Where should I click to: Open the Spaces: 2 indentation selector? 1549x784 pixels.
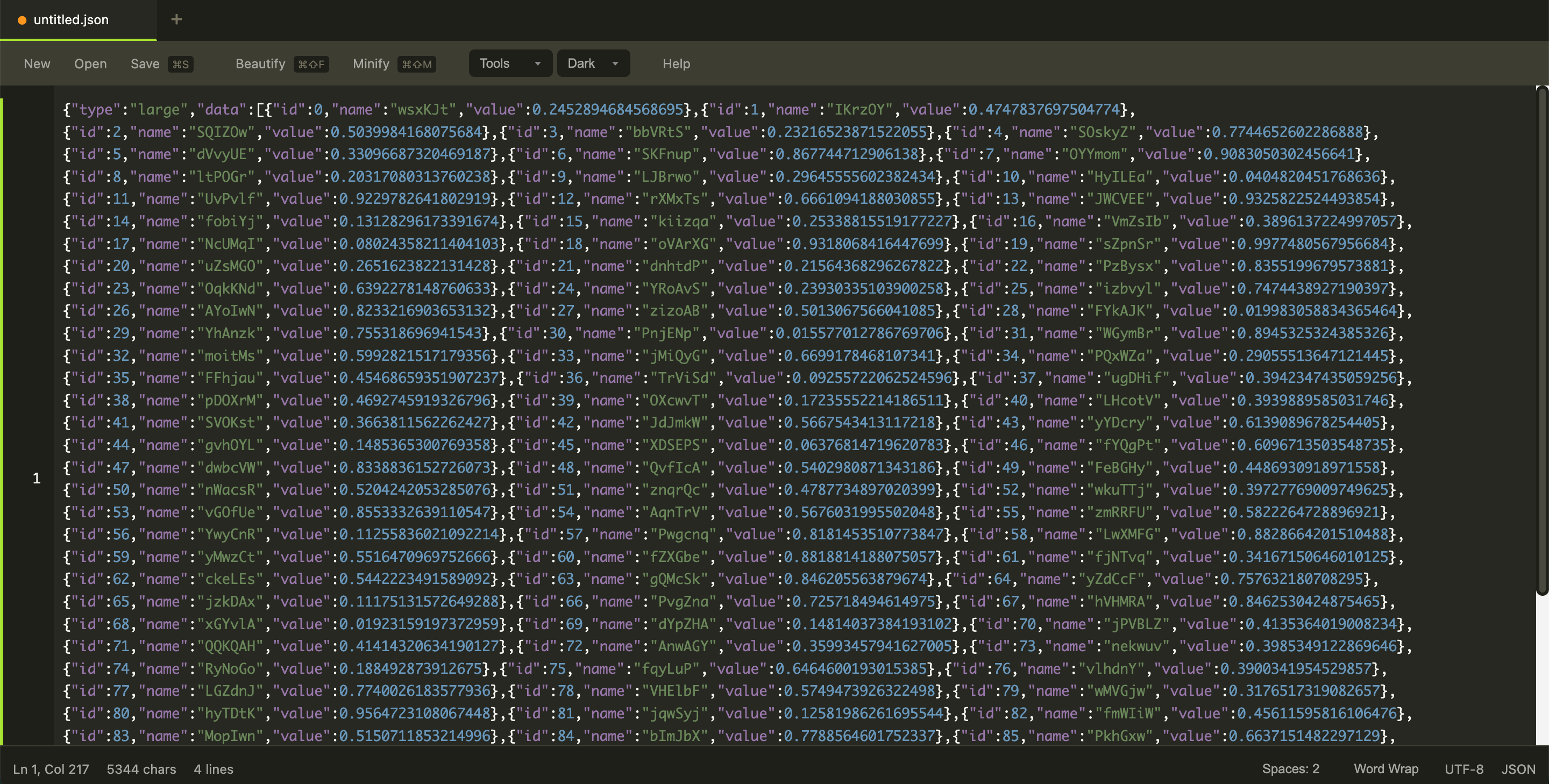point(1290,768)
